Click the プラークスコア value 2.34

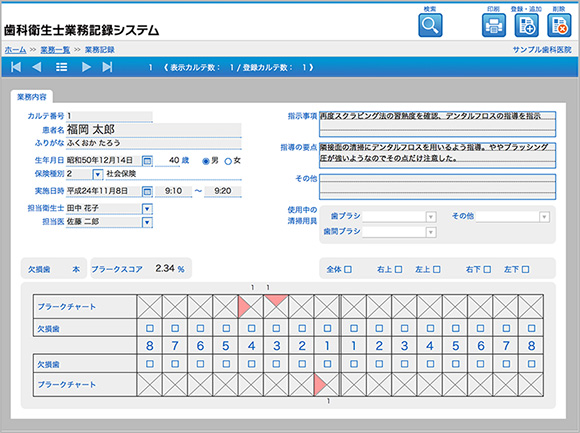pos(165,268)
